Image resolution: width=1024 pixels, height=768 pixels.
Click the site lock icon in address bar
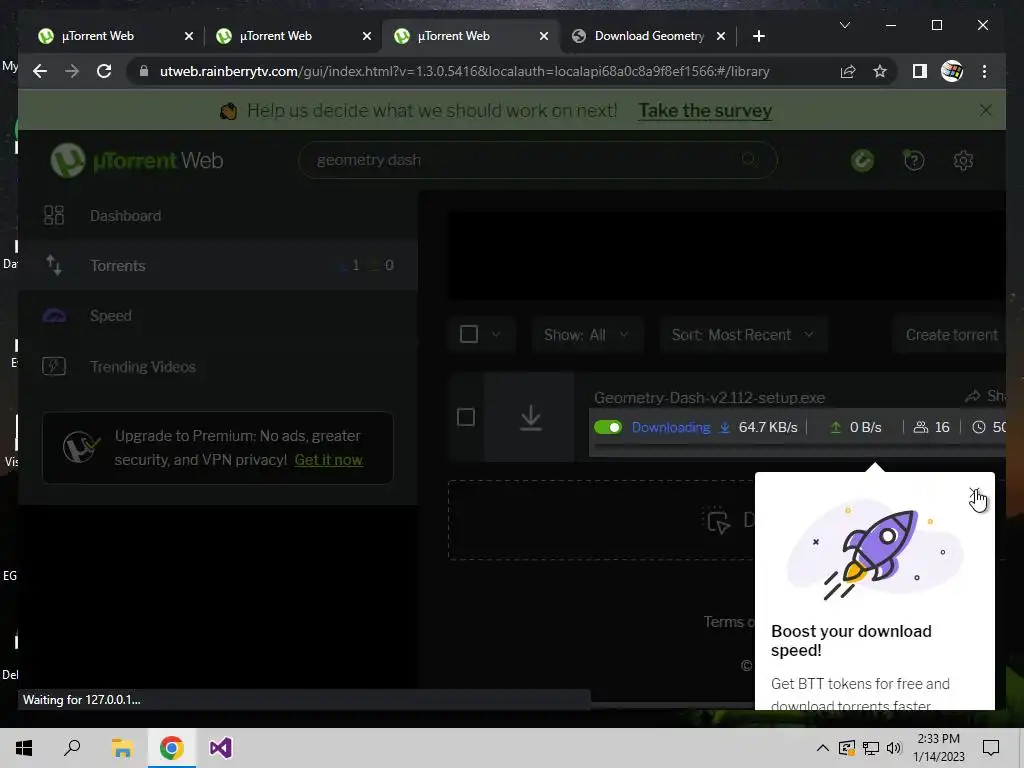pos(144,71)
